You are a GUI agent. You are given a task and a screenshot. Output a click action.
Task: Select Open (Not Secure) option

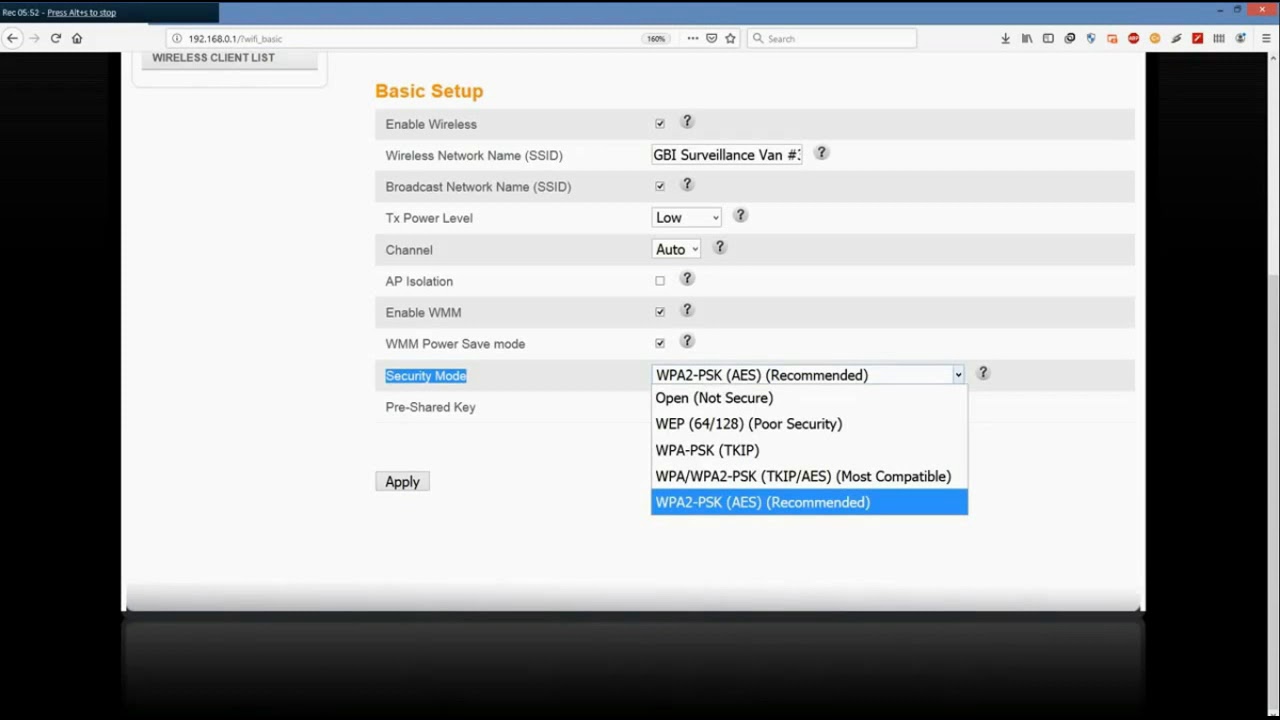point(809,398)
